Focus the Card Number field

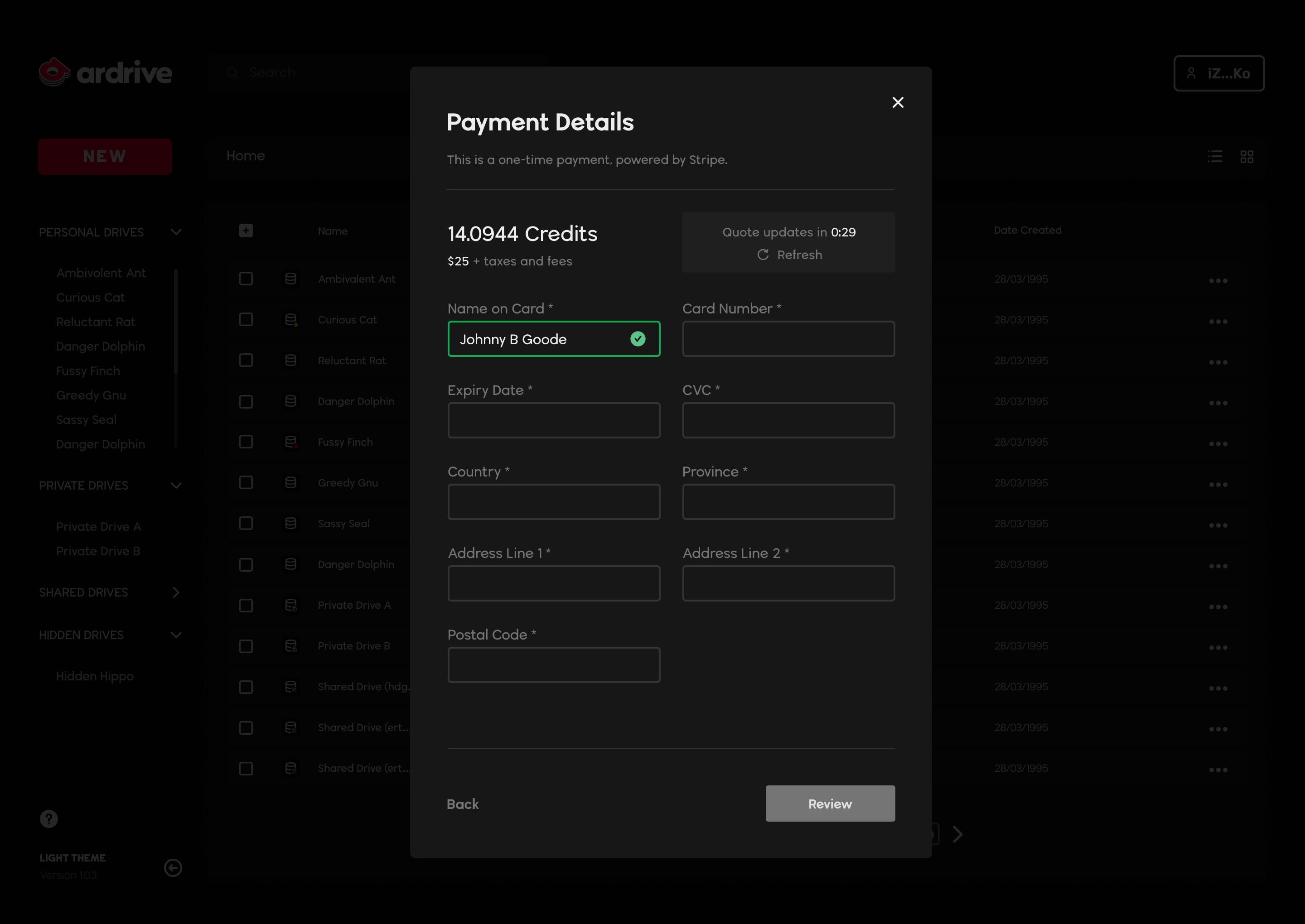(x=788, y=338)
